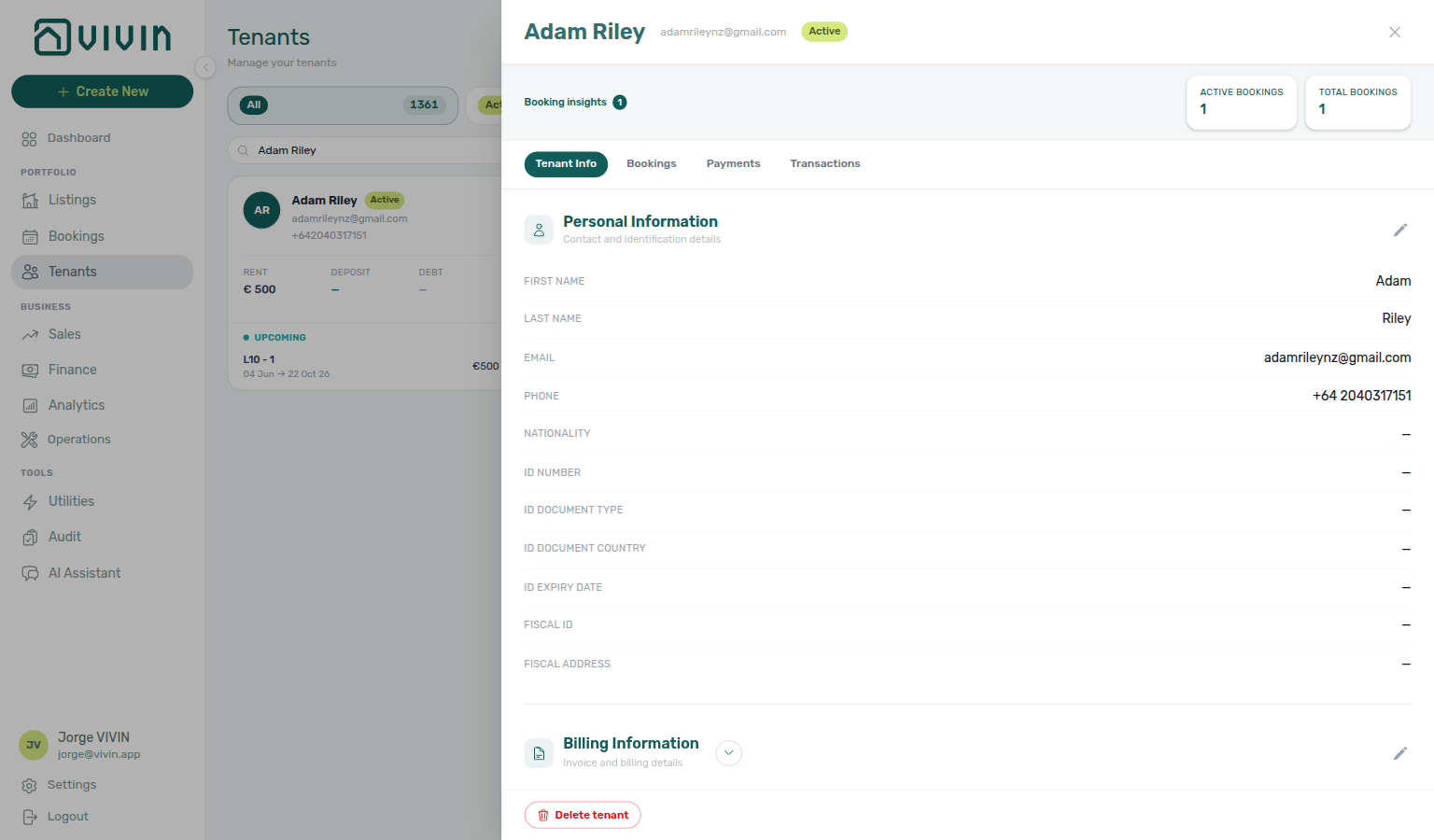This screenshot has width=1434, height=840.
Task: Click the Active badge on tenant card
Action: pos(385,200)
